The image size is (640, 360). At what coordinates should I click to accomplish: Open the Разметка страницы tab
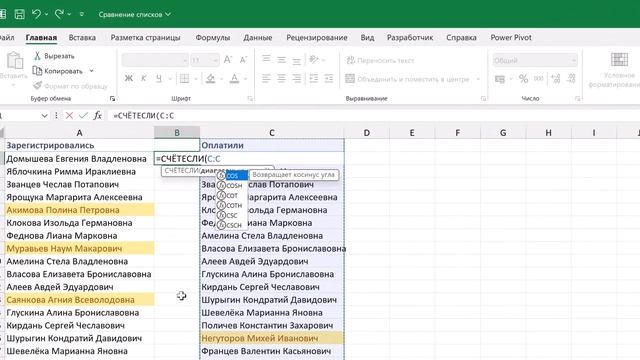[x=145, y=38]
